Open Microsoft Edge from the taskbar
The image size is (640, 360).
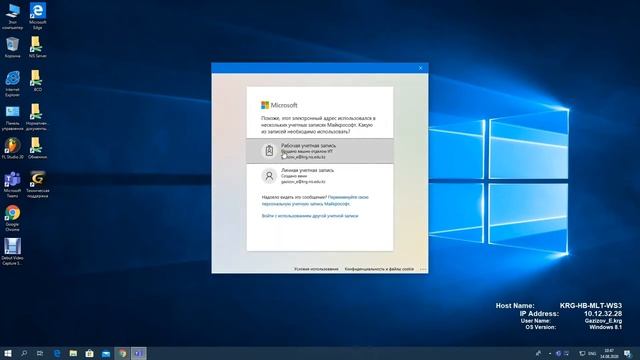pyautogui.click(x=57, y=353)
